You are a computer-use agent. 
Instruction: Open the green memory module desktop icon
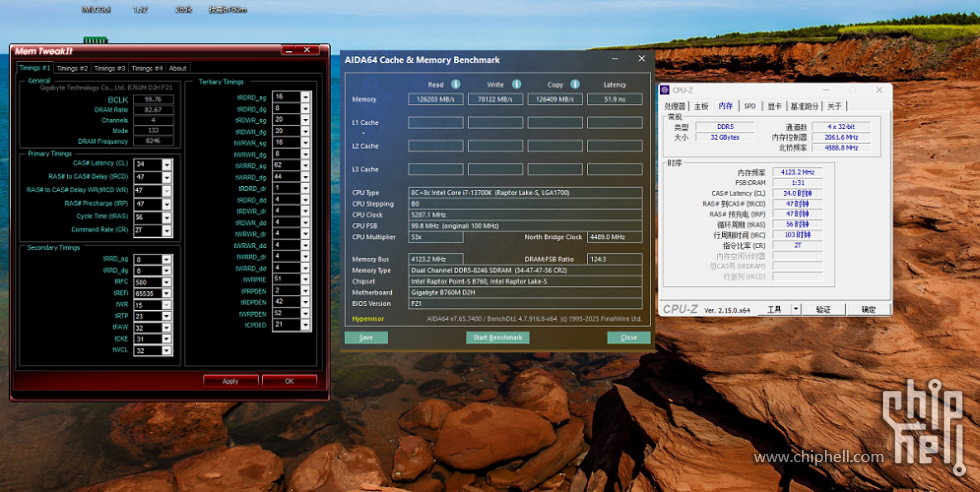(95, 40)
